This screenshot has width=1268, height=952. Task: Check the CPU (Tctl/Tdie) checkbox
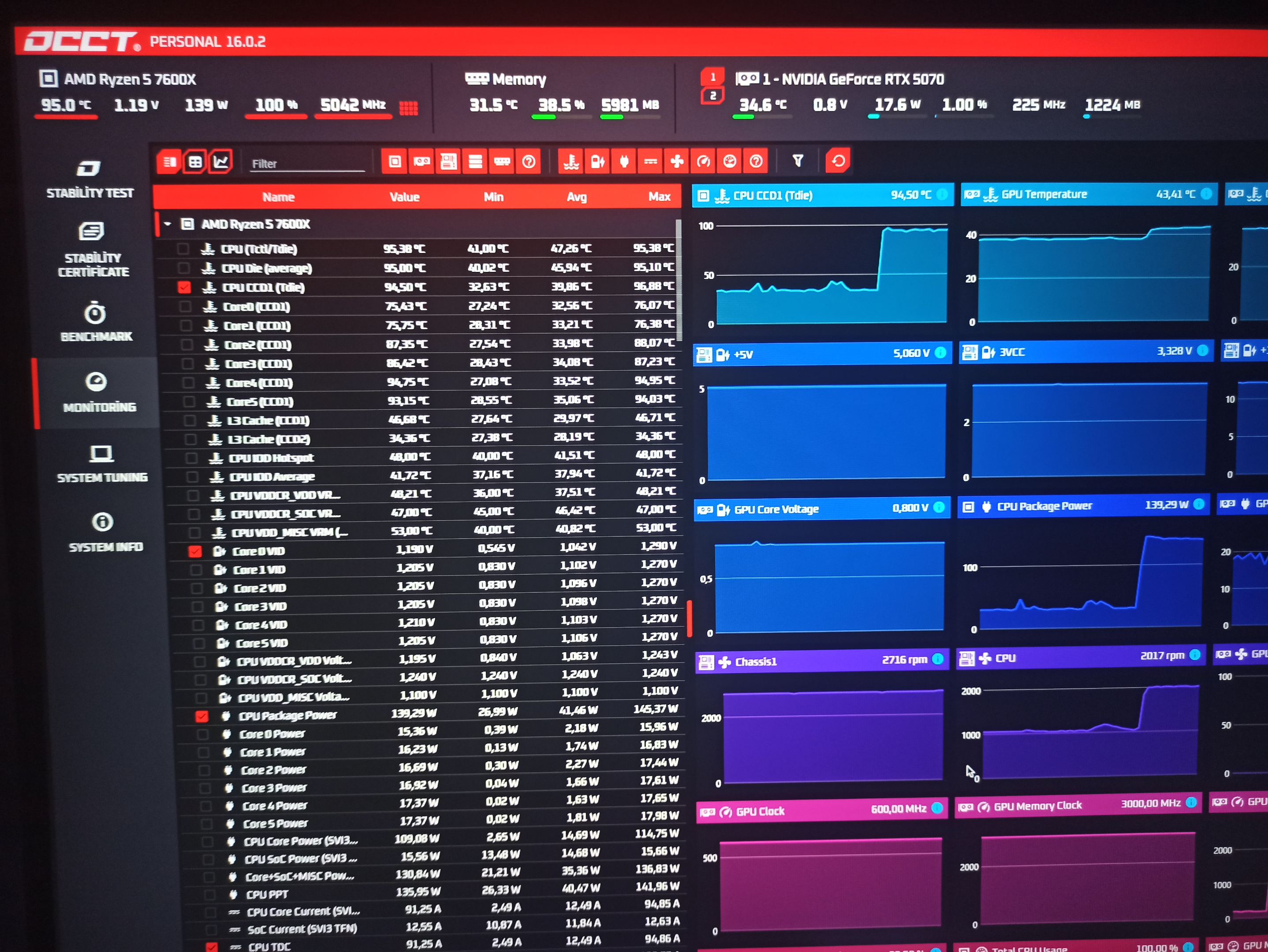183,249
